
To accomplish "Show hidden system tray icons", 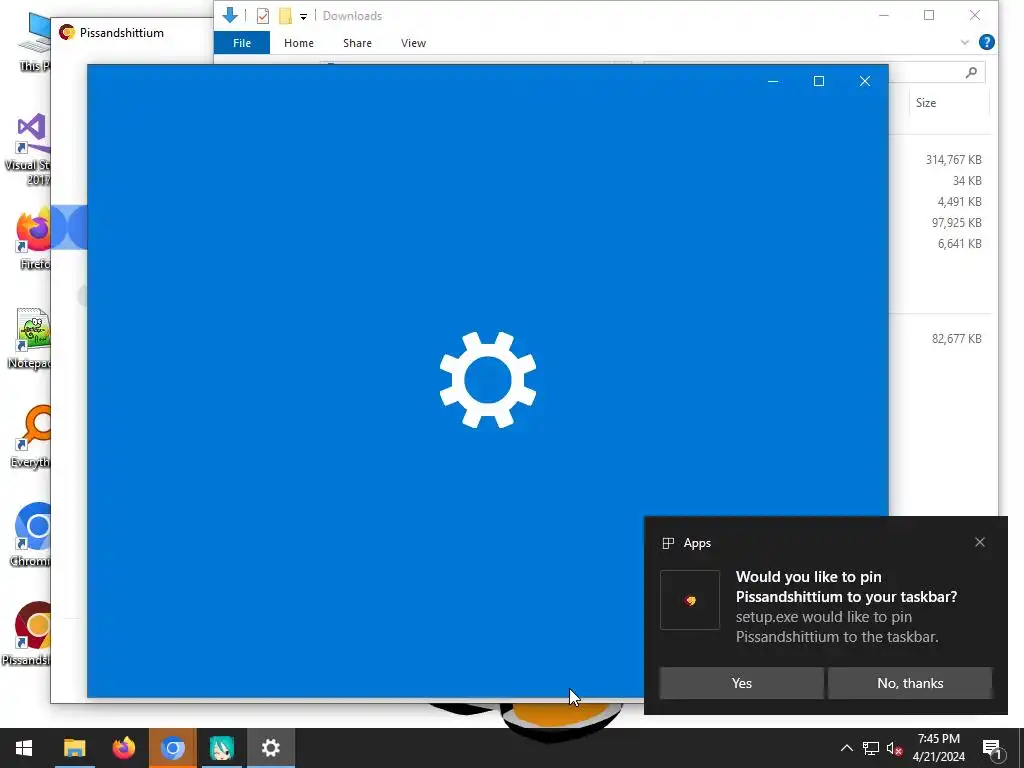I will pos(846,748).
